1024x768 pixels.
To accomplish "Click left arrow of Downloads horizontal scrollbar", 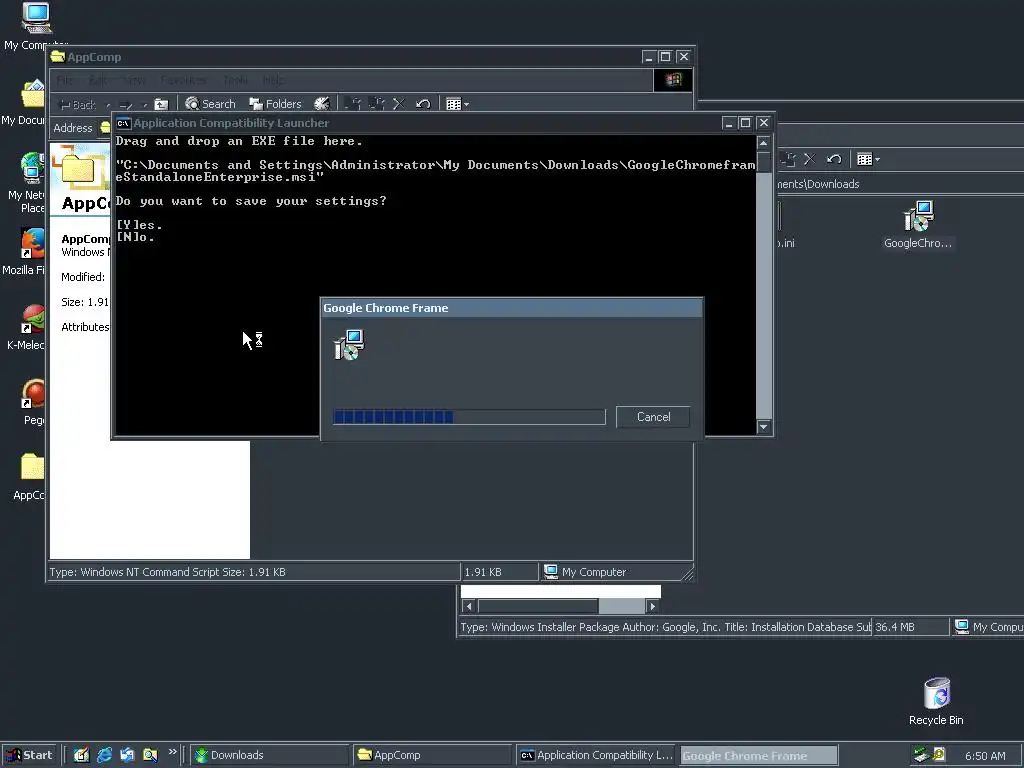I will tap(468, 606).
